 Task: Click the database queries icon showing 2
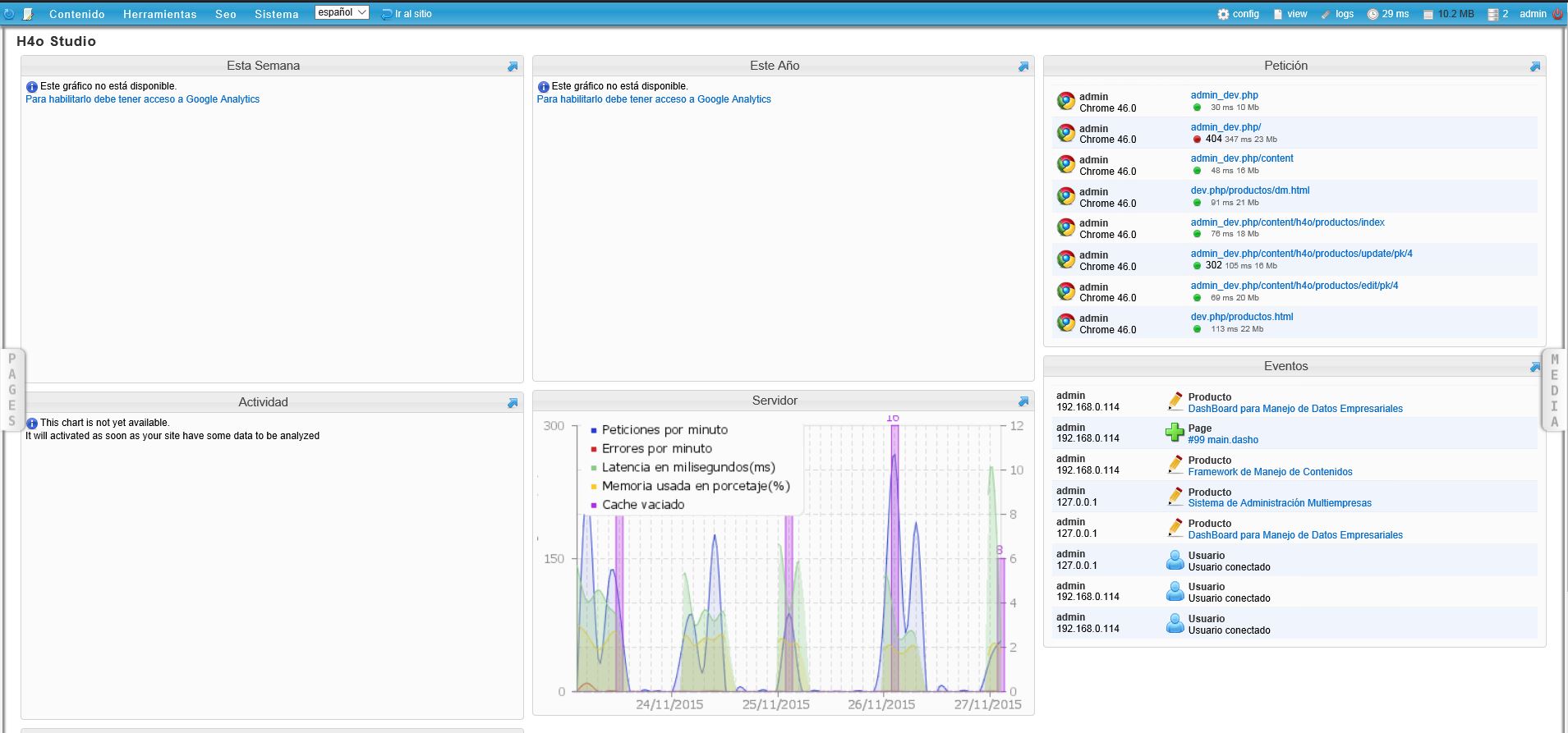tap(1492, 15)
